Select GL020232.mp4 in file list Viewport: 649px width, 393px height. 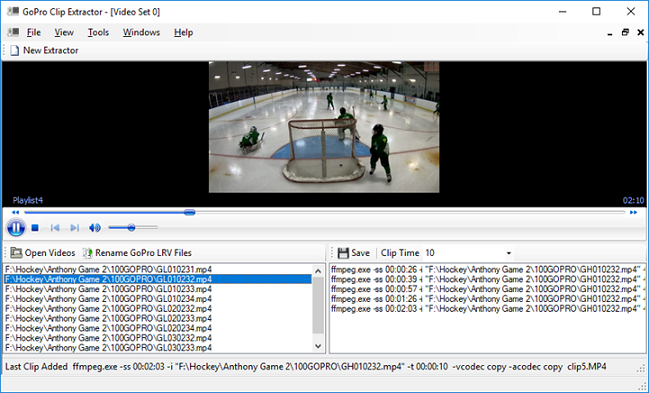coord(158,309)
